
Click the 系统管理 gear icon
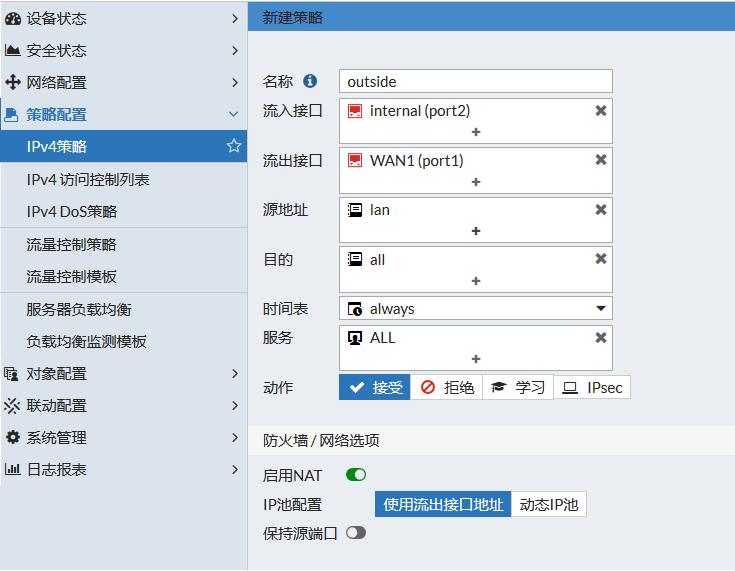click(x=13, y=437)
